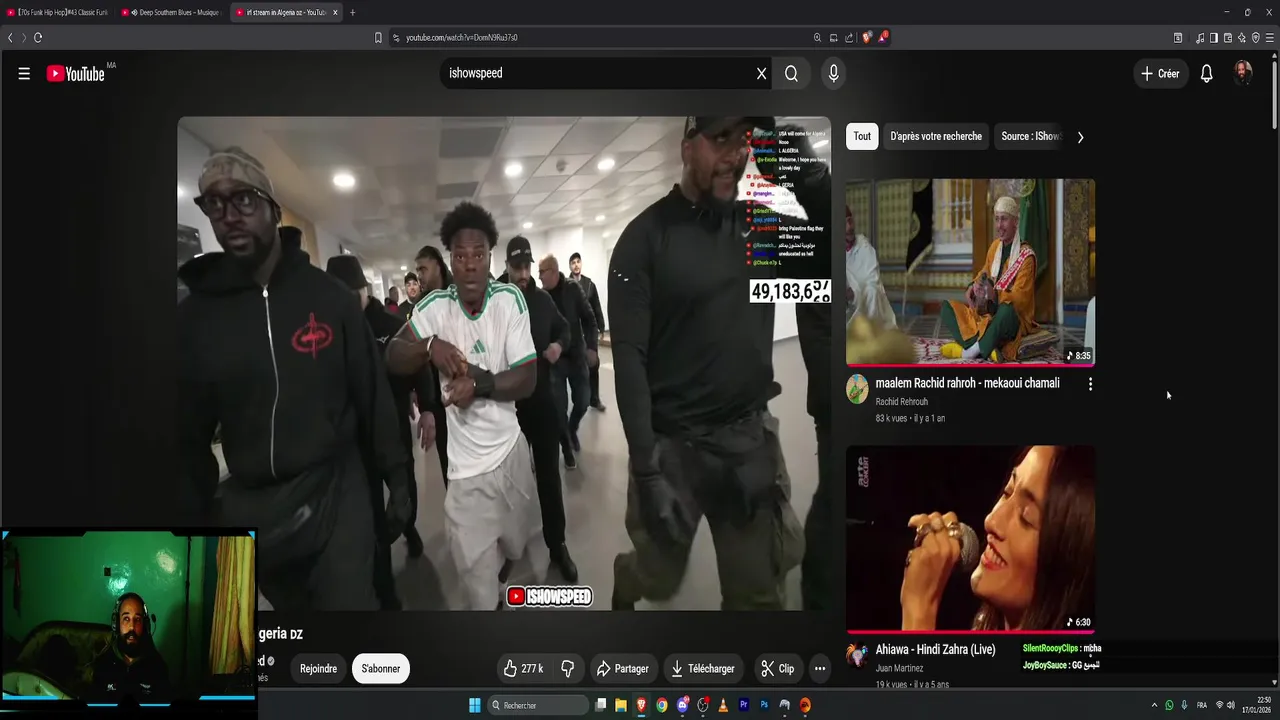The width and height of the screenshot is (1280, 720).
Task: Open File Explorer from taskbar
Action: coord(621,705)
